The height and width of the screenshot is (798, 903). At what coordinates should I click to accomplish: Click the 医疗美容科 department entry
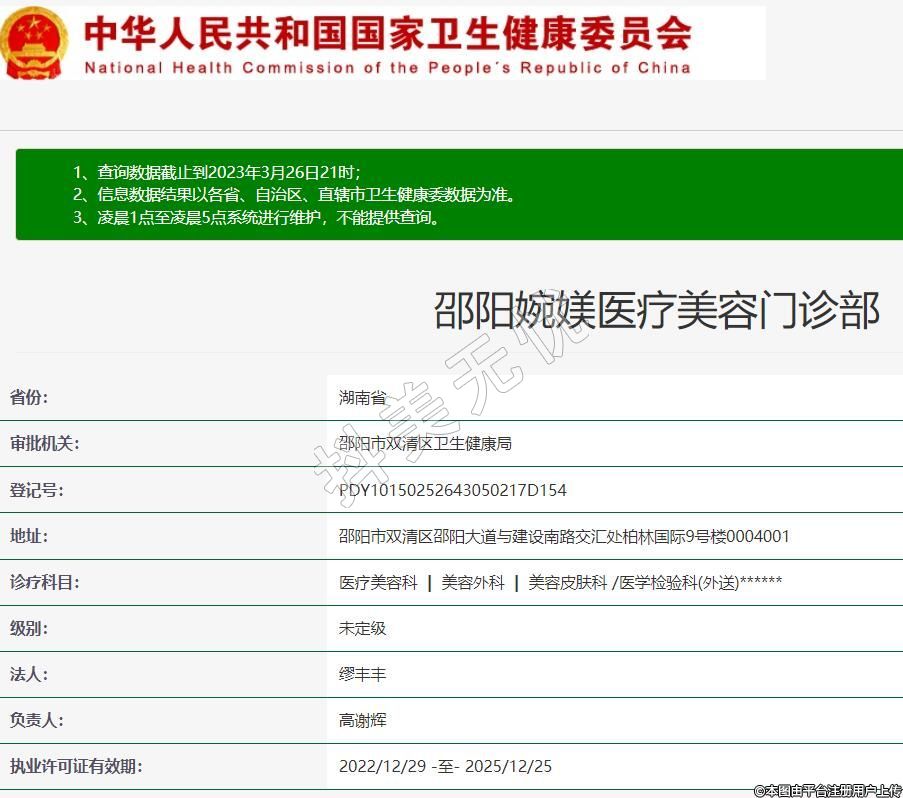(378, 582)
